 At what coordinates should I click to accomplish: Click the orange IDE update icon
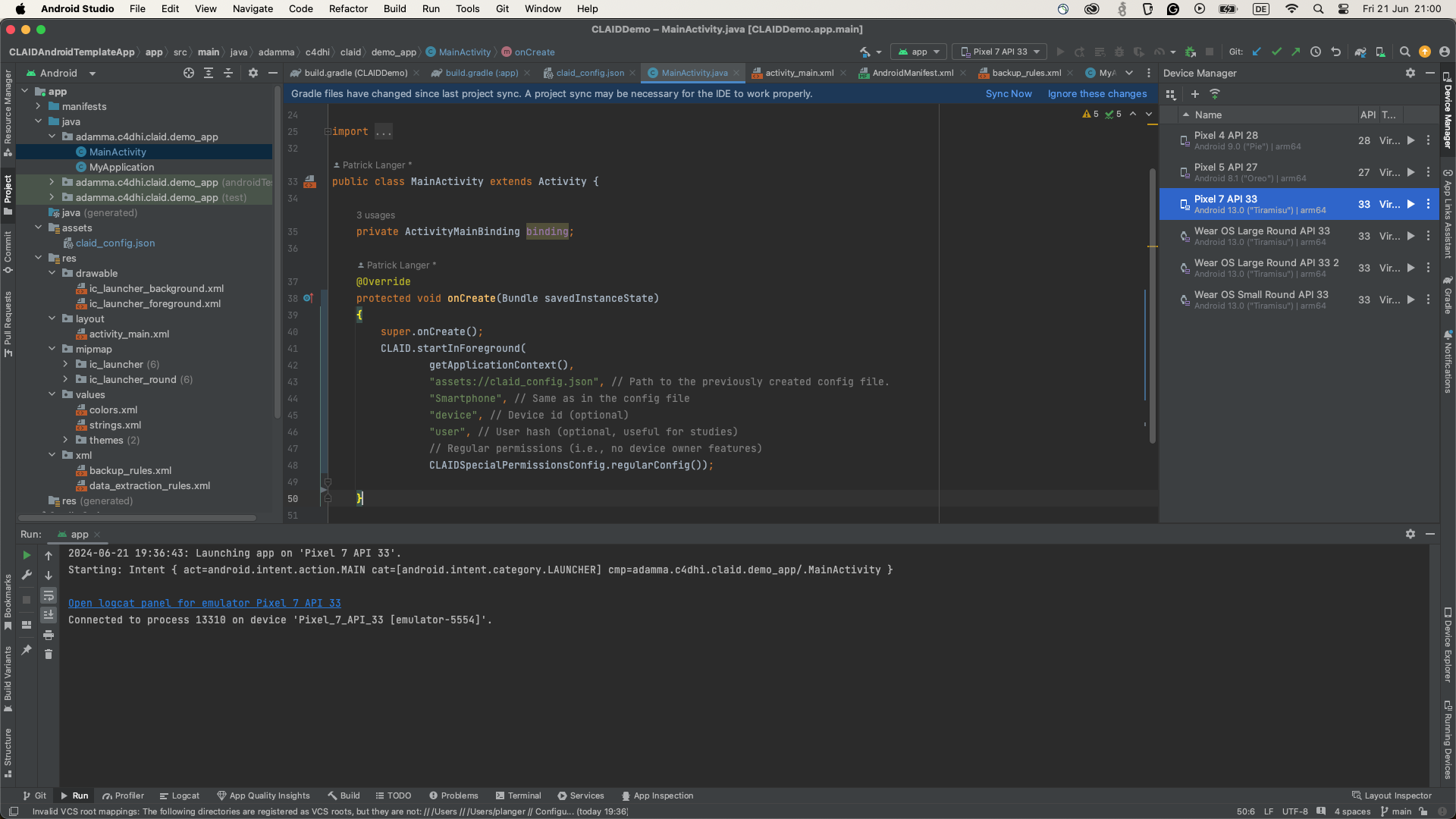[x=1425, y=52]
